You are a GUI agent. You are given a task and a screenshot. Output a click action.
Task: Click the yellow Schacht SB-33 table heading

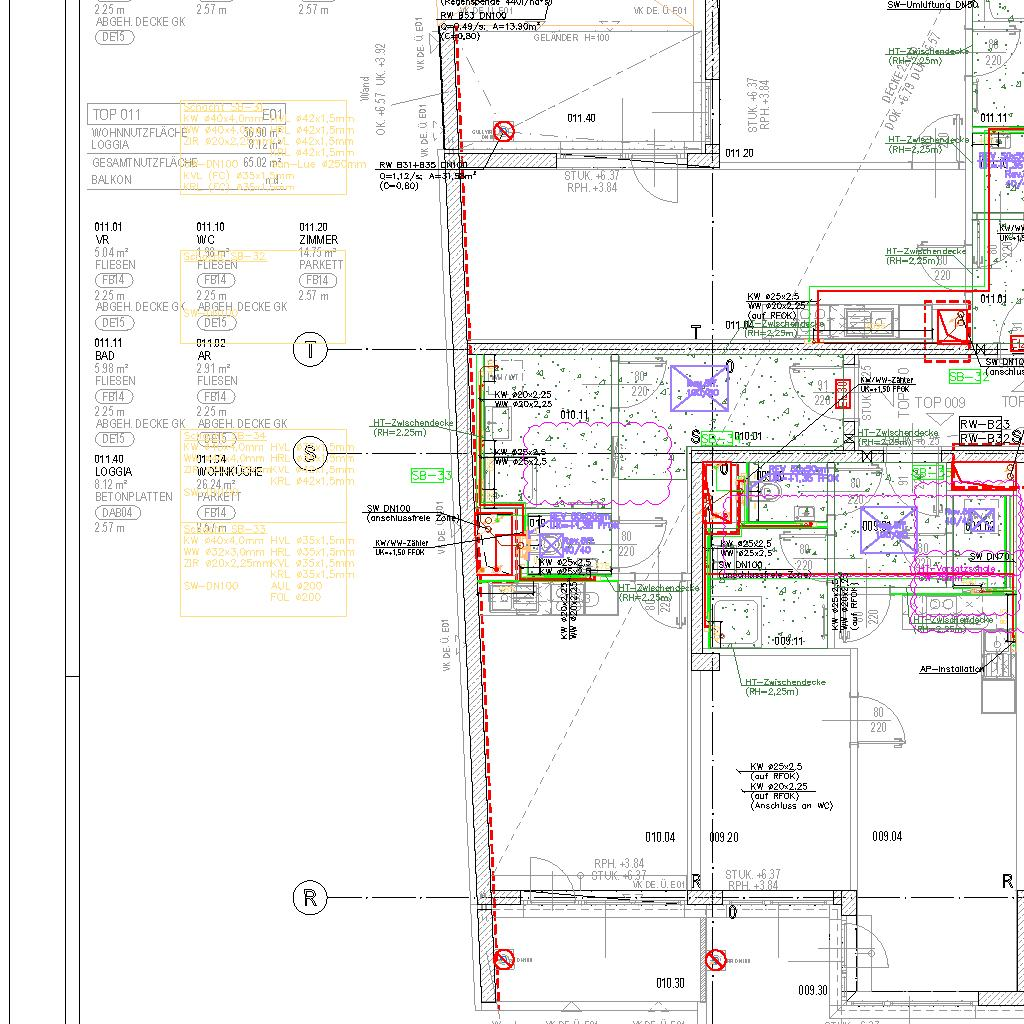click(224, 528)
